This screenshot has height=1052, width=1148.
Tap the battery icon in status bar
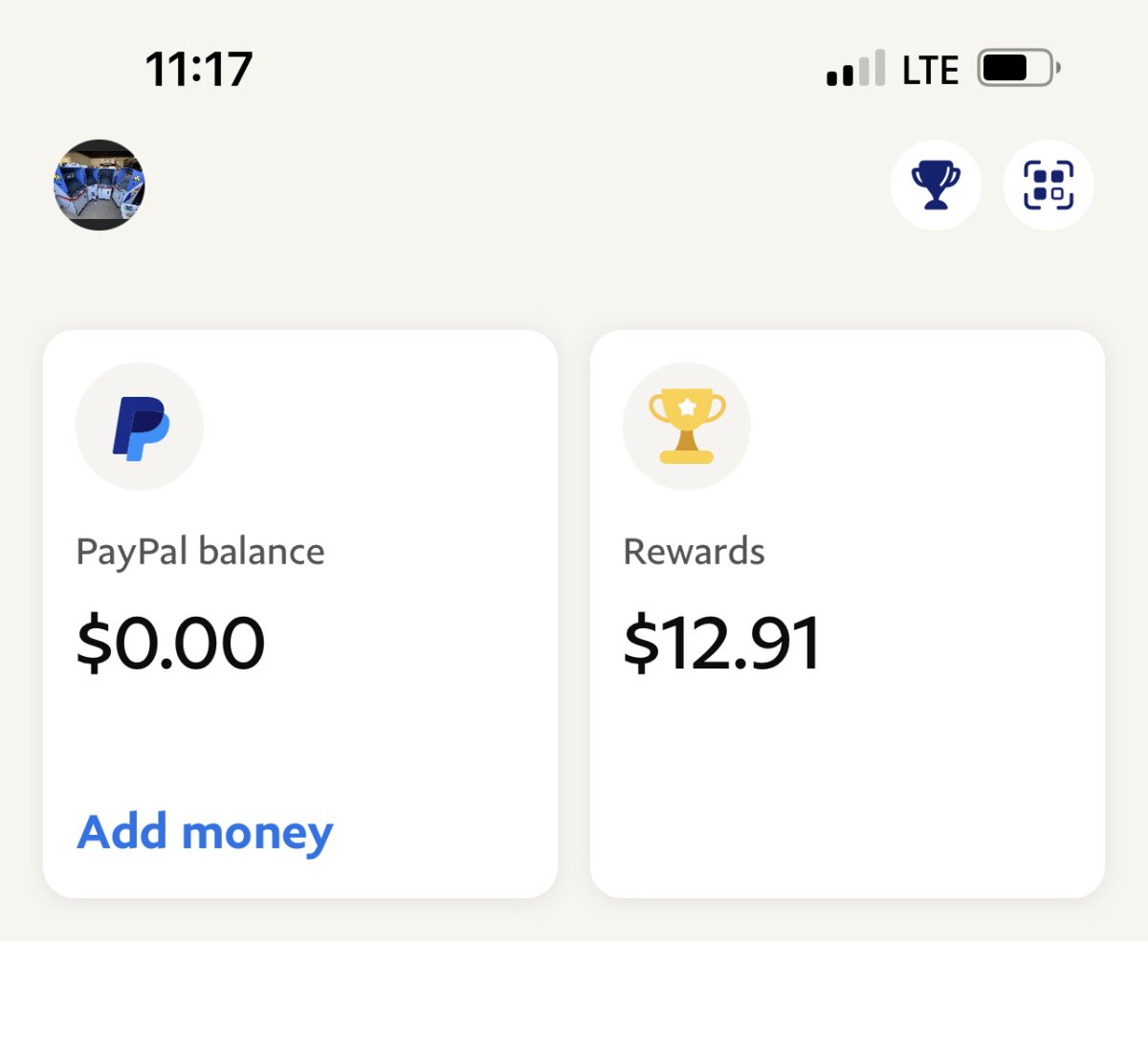[x=1019, y=68]
